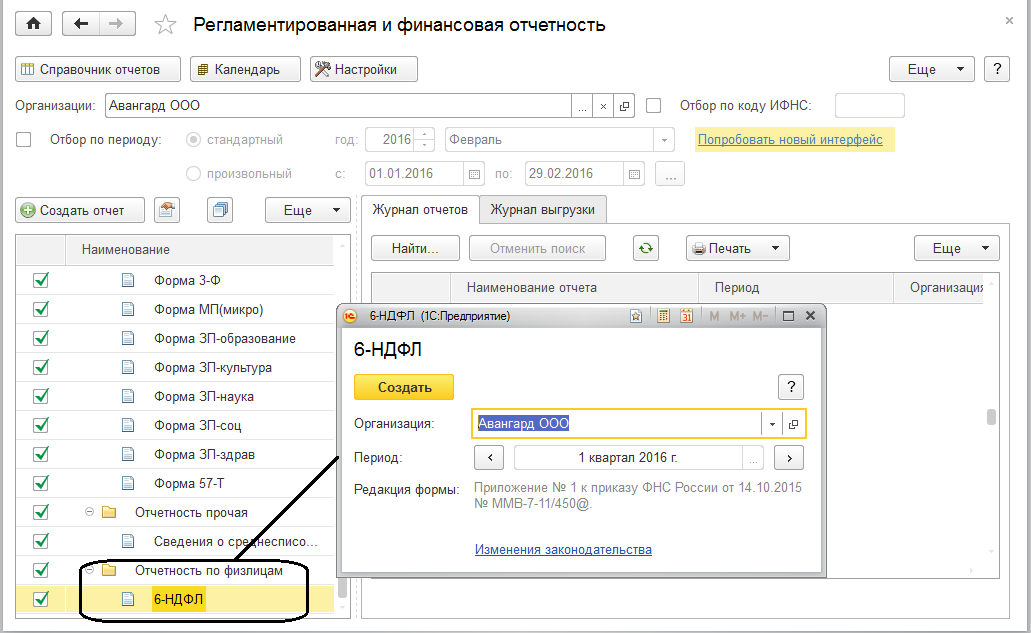Enable Отбор по периоду checkbox

pos(24,139)
